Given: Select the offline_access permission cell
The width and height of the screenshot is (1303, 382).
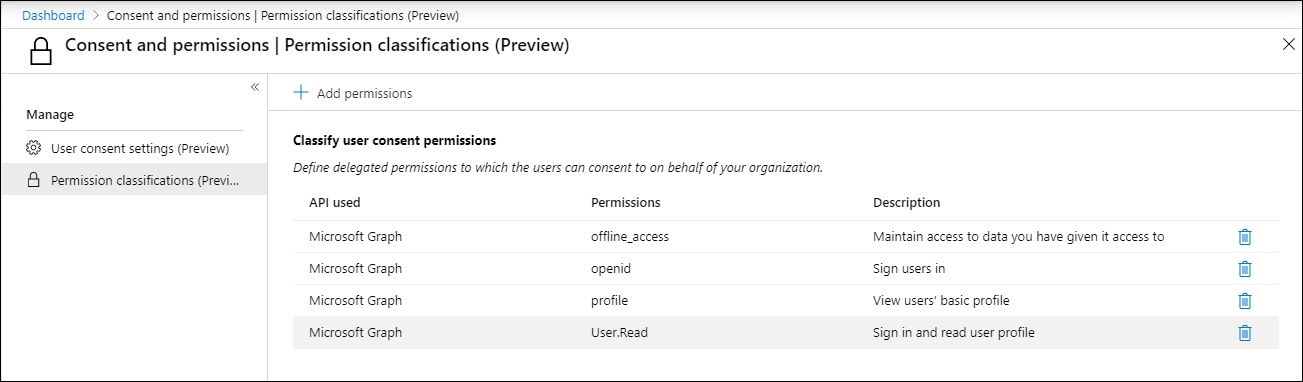Looking at the screenshot, I should pos(630,237).
